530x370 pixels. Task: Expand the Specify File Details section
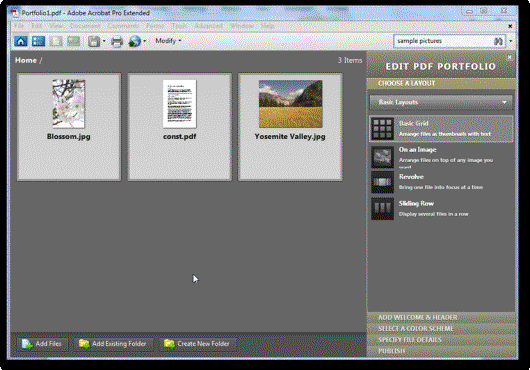[x=441, y=340]
